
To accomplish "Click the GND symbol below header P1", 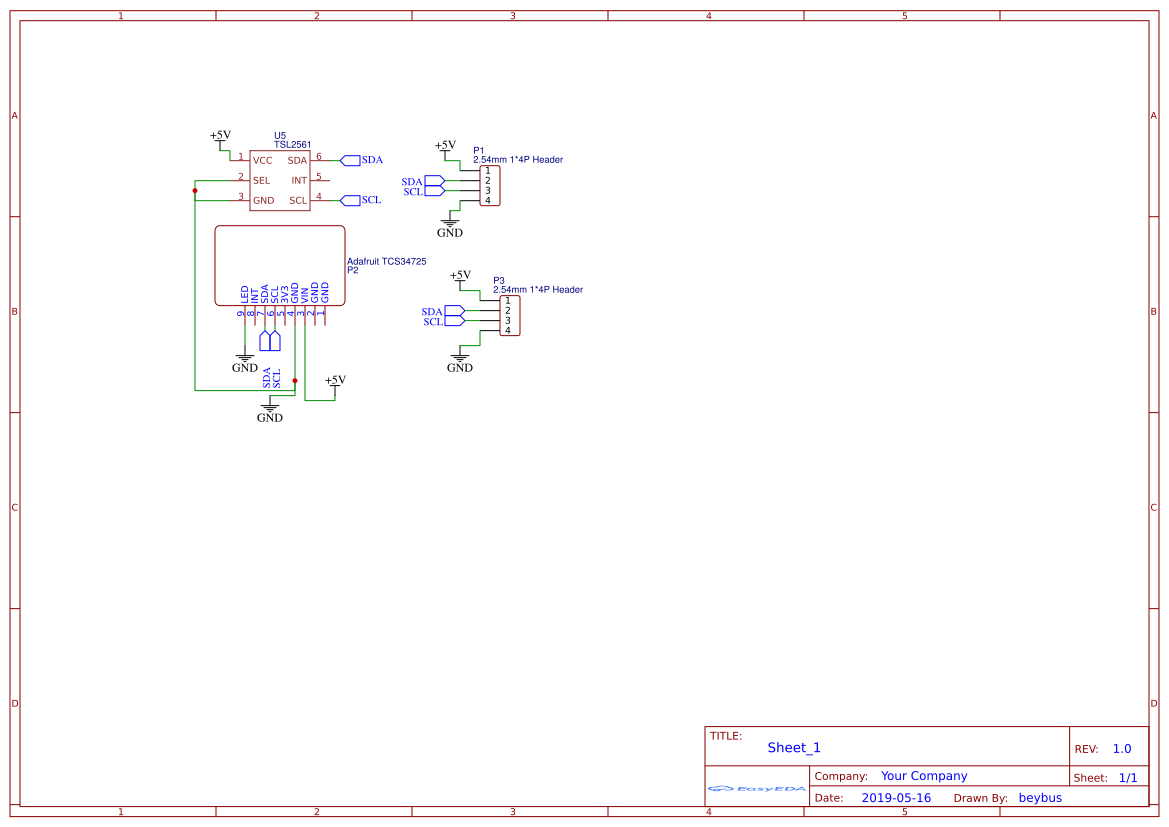I will click(x=450, y=226).
